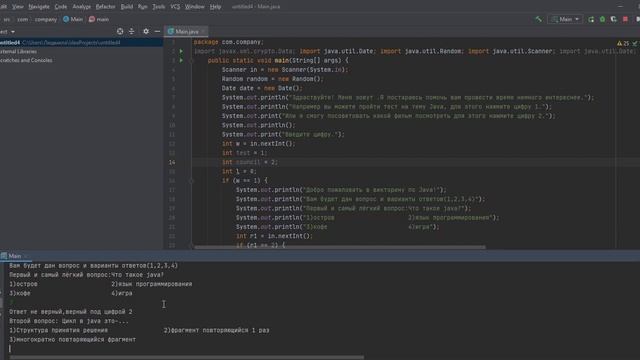Click the Rerun Main icon in toolbar

point(591,19)
